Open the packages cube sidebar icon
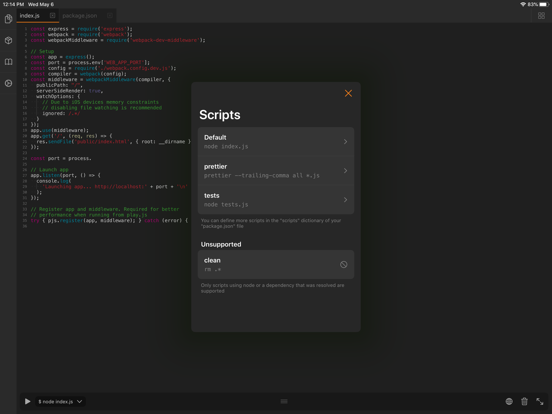The height and width of the screenshot is (414, 552). 8,40
